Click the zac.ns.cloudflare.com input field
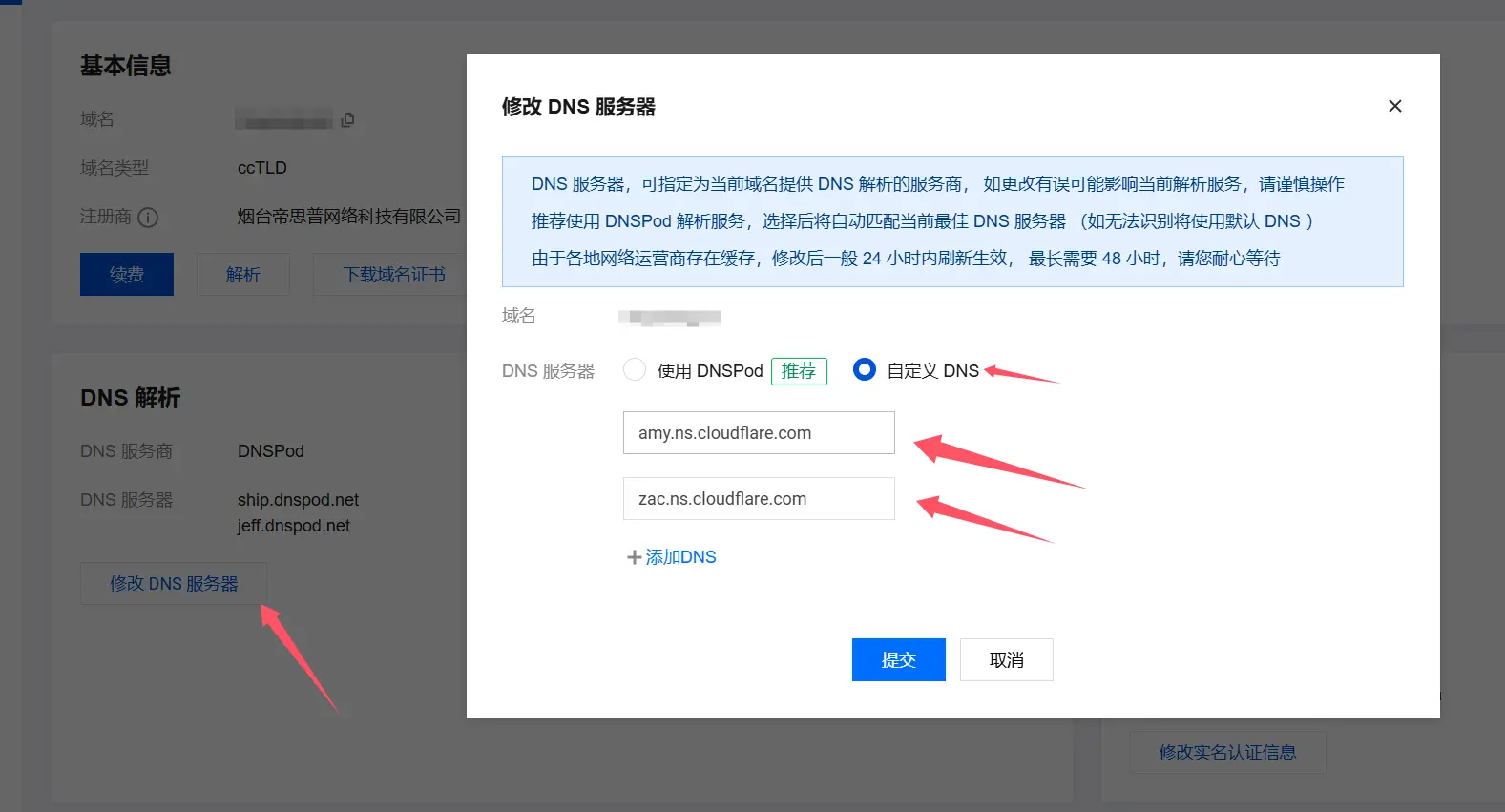The height and width of the screenshot is (812, 1505). 758,499
